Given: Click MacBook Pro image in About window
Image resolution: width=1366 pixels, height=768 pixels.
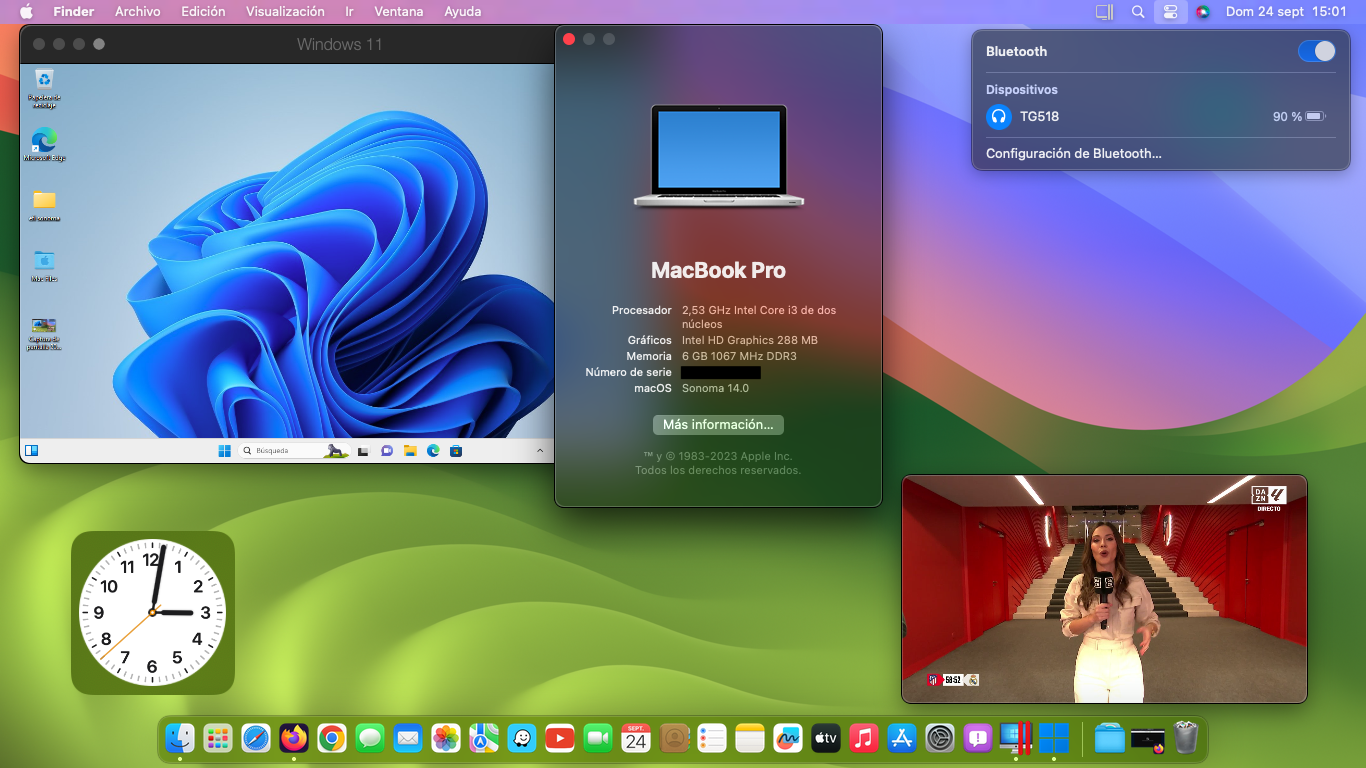Looking at the screenshot, I should click(719, 156).
